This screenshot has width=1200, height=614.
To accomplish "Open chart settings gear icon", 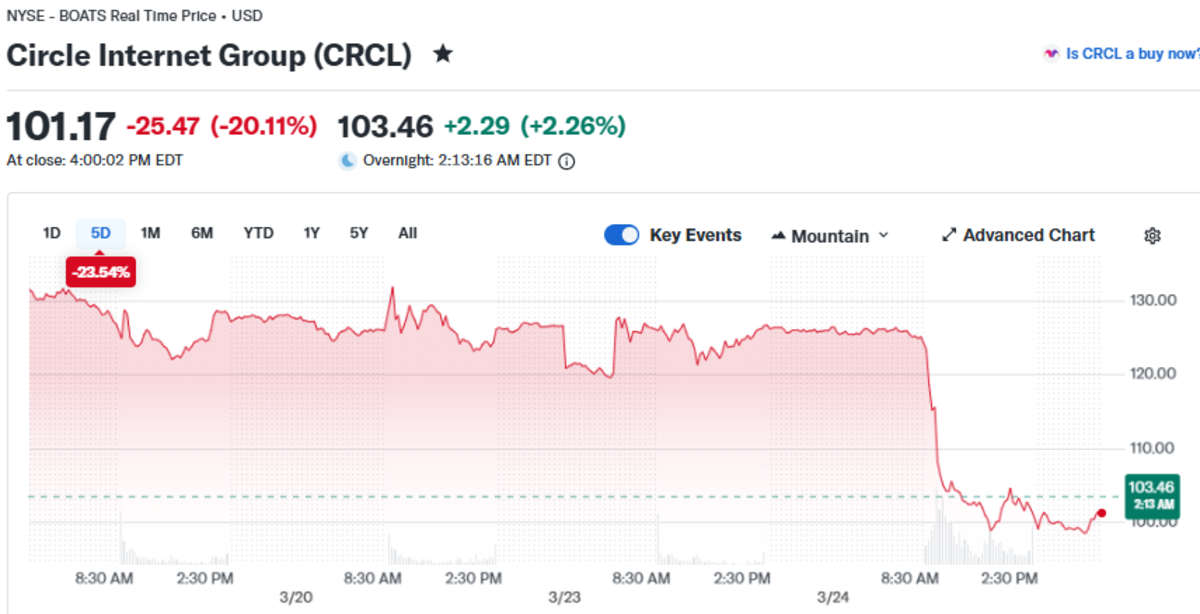I will (1152, 236).
